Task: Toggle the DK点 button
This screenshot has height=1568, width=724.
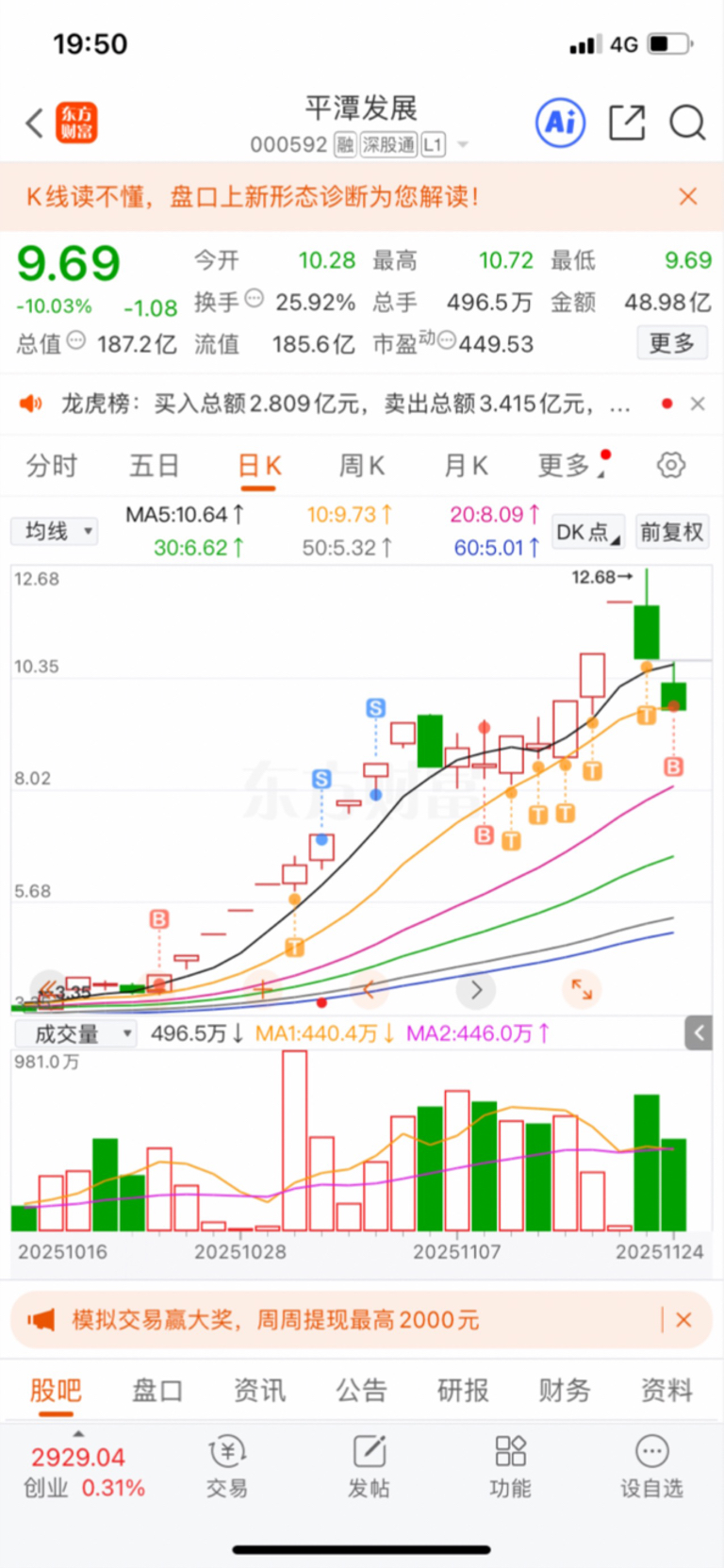Action: pyautogui.click(x=588, y=532)
